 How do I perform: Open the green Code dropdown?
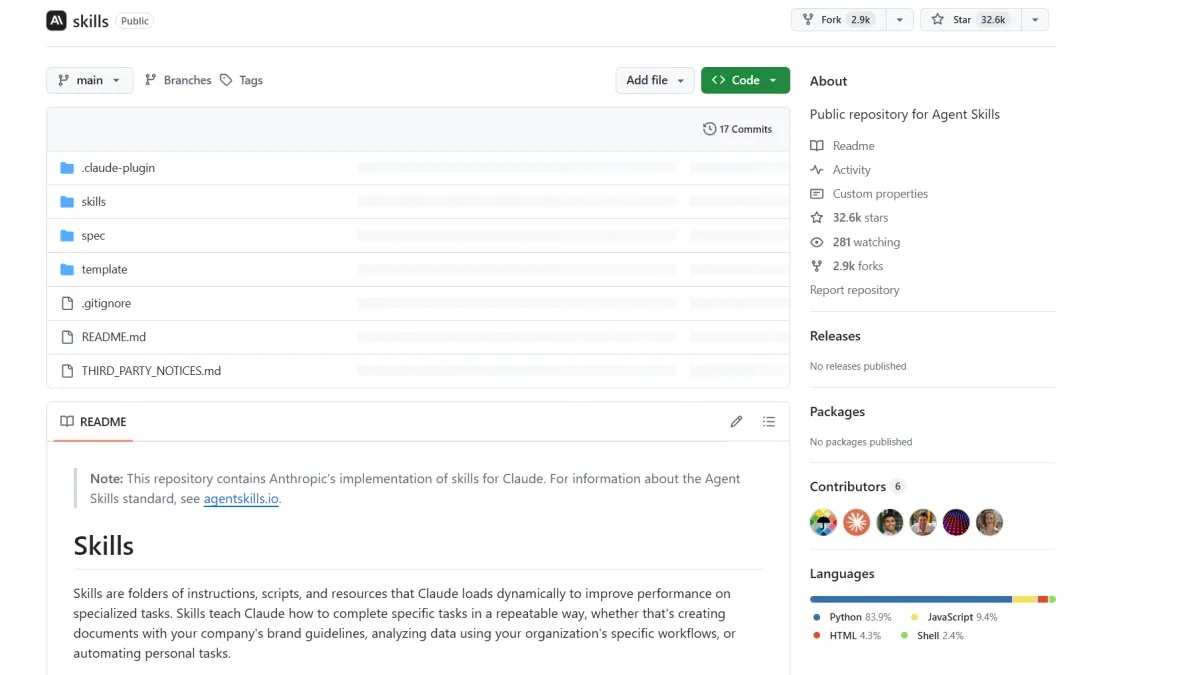click(x=745, y=80)
